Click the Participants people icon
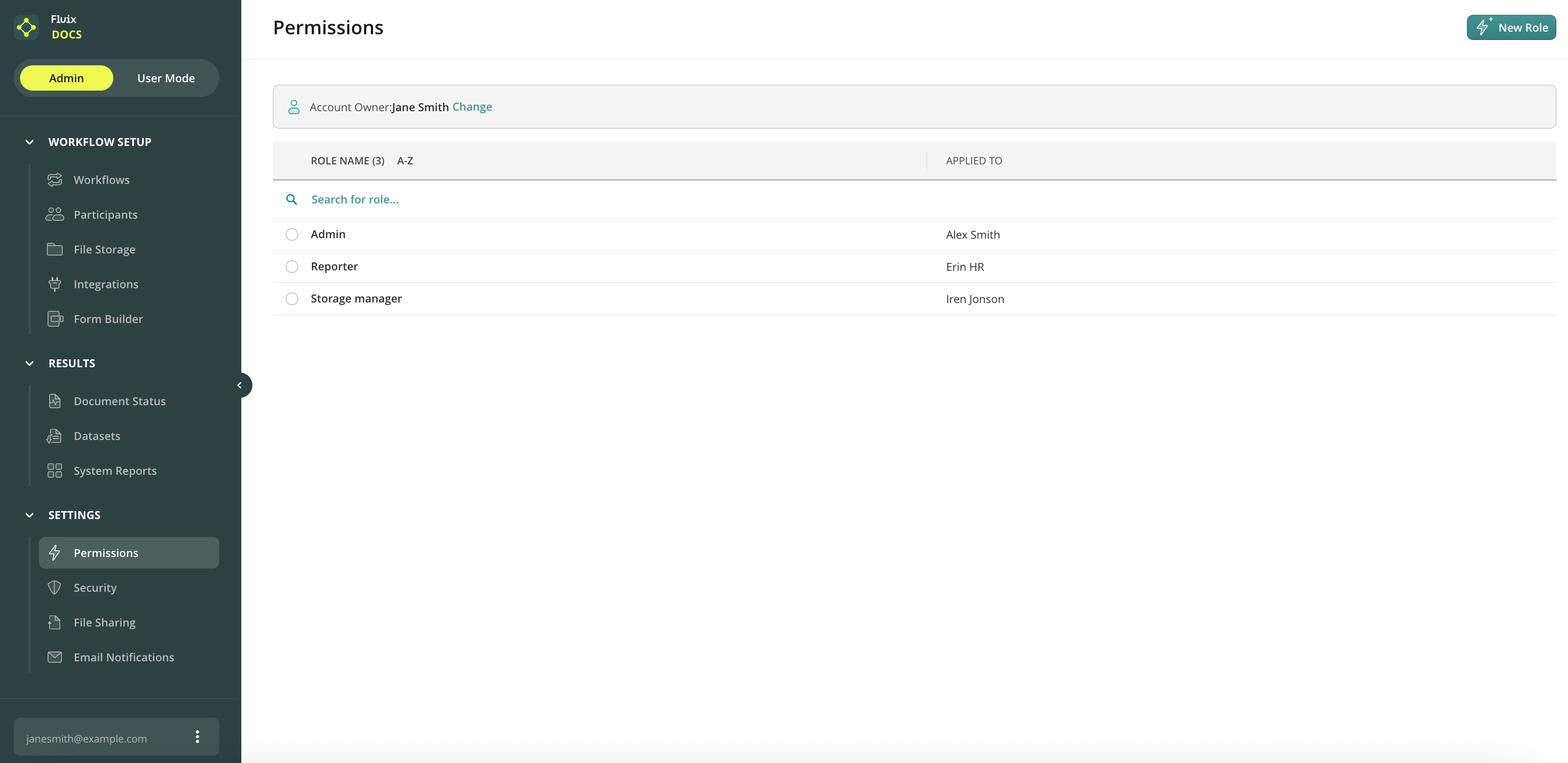This screenshot has width=1568, height=763. click(55, 214)
